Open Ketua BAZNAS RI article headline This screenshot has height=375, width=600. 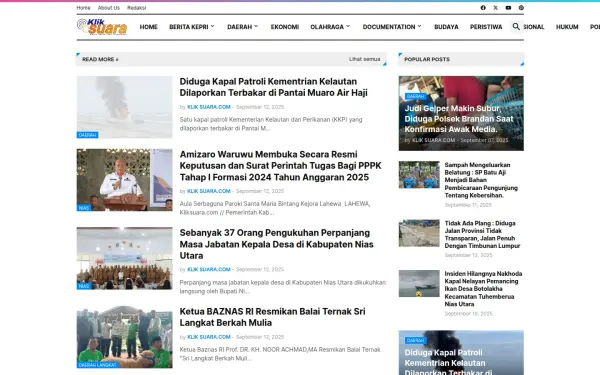click(x=272, y=317)
